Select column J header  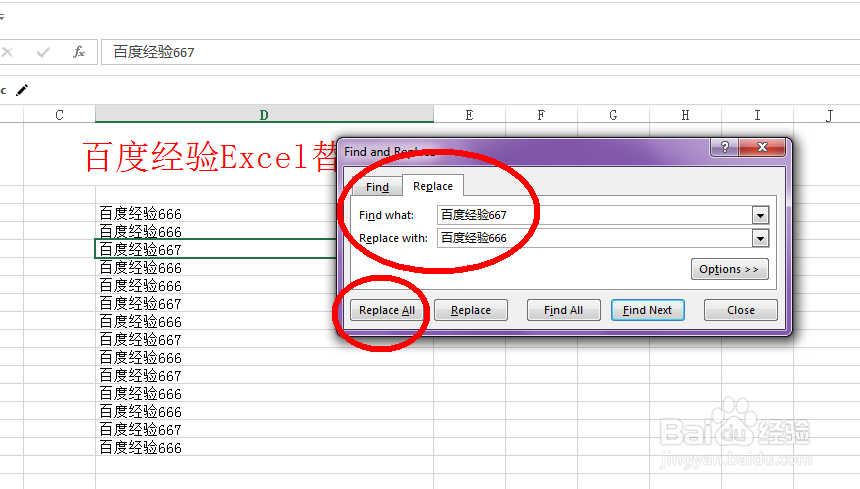pos(829,115)
